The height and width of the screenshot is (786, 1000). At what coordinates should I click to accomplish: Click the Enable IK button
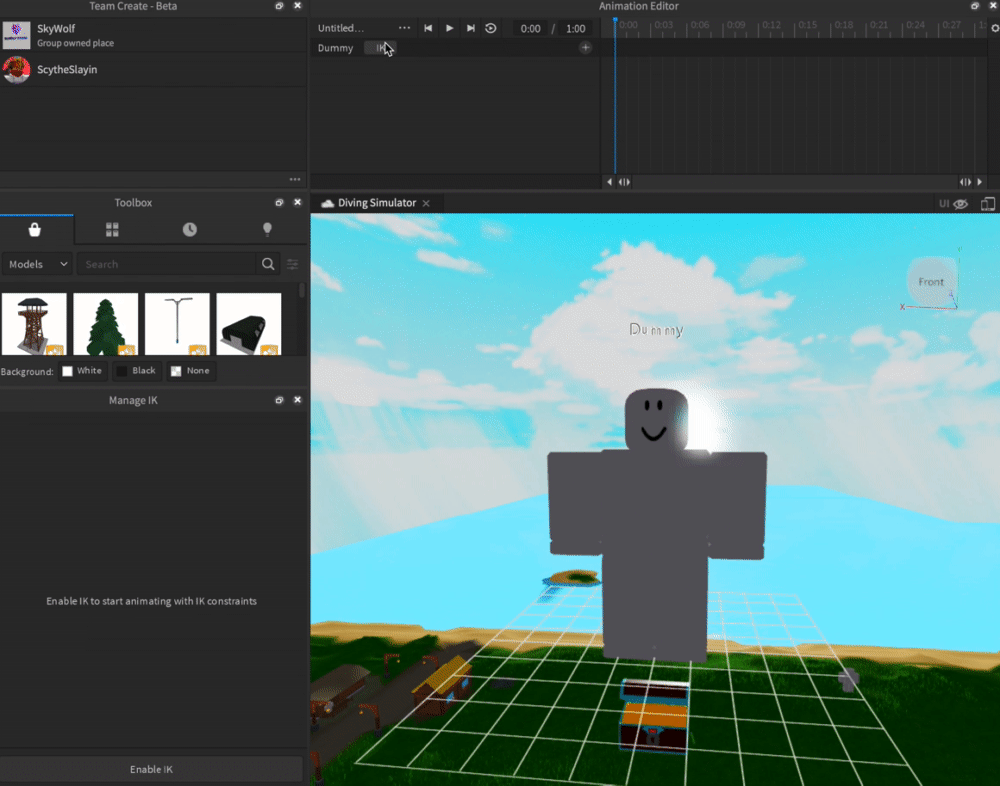tap(152, 769)
